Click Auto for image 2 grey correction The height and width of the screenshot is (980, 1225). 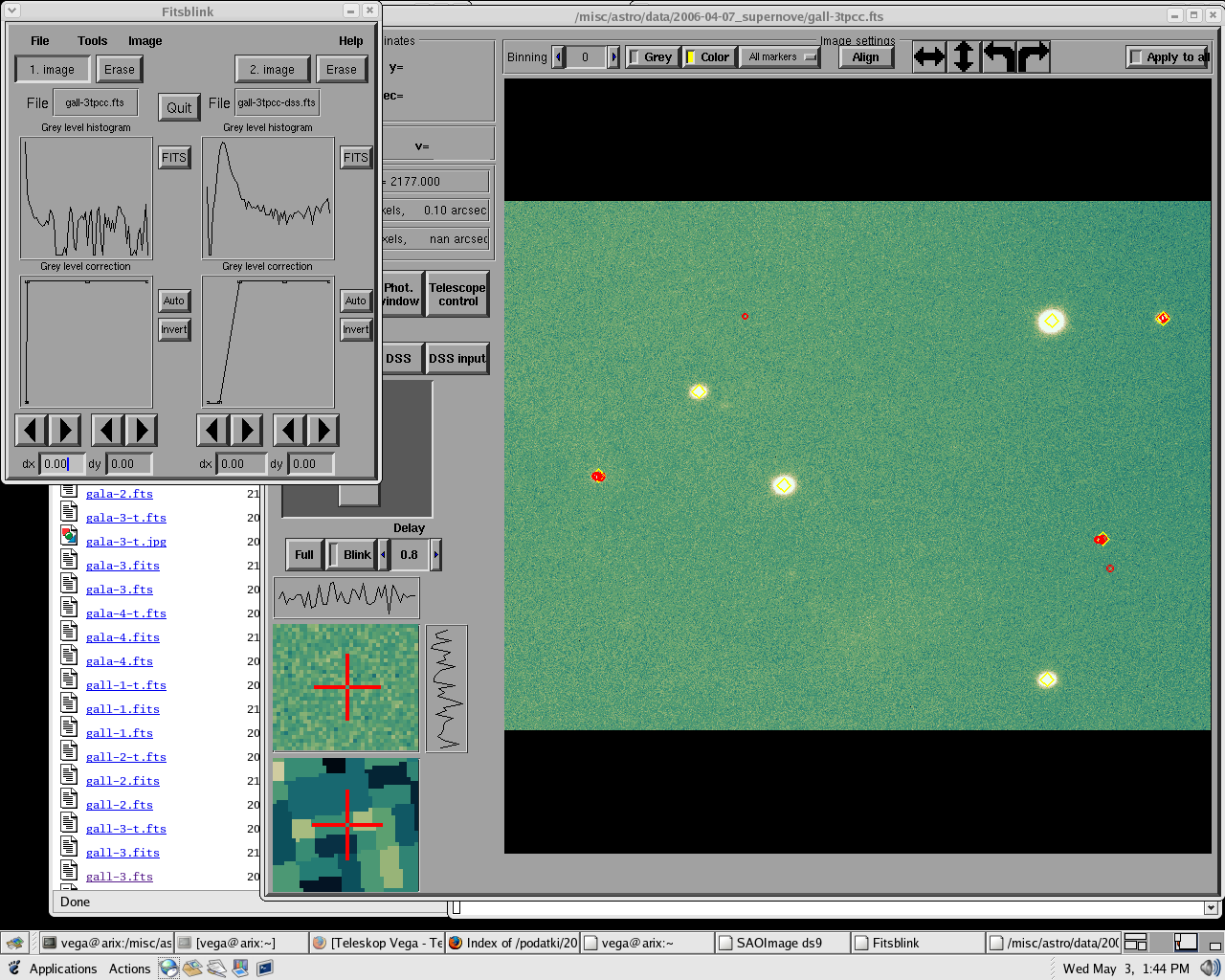click(356, 301)
